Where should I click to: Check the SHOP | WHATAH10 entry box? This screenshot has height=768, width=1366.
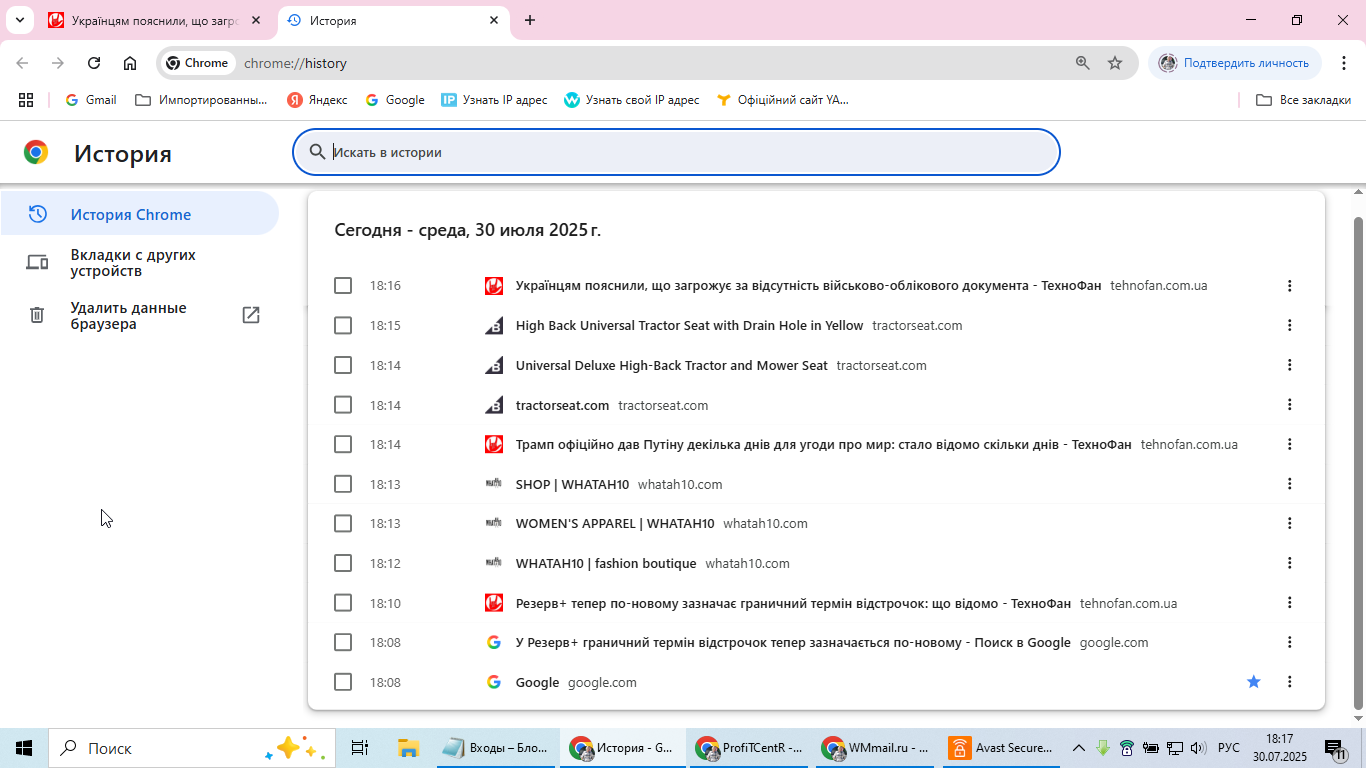tap(343, 484)
